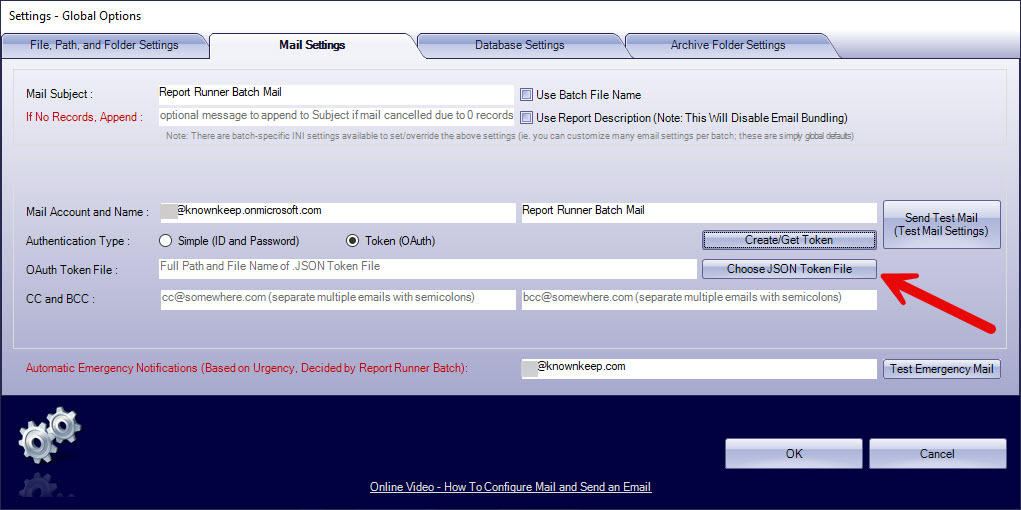This screenshot has width=1021, height=510.
Task: Select Token (OAuth) authentication type
Action: tap(352, 241)
